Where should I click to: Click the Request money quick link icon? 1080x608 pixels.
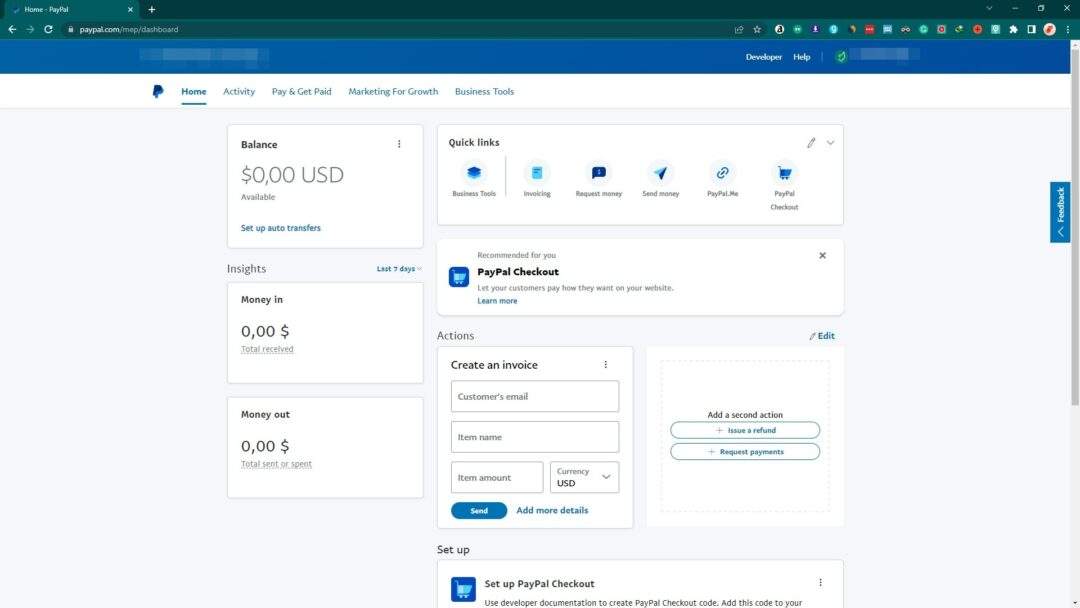click(599, 173)
